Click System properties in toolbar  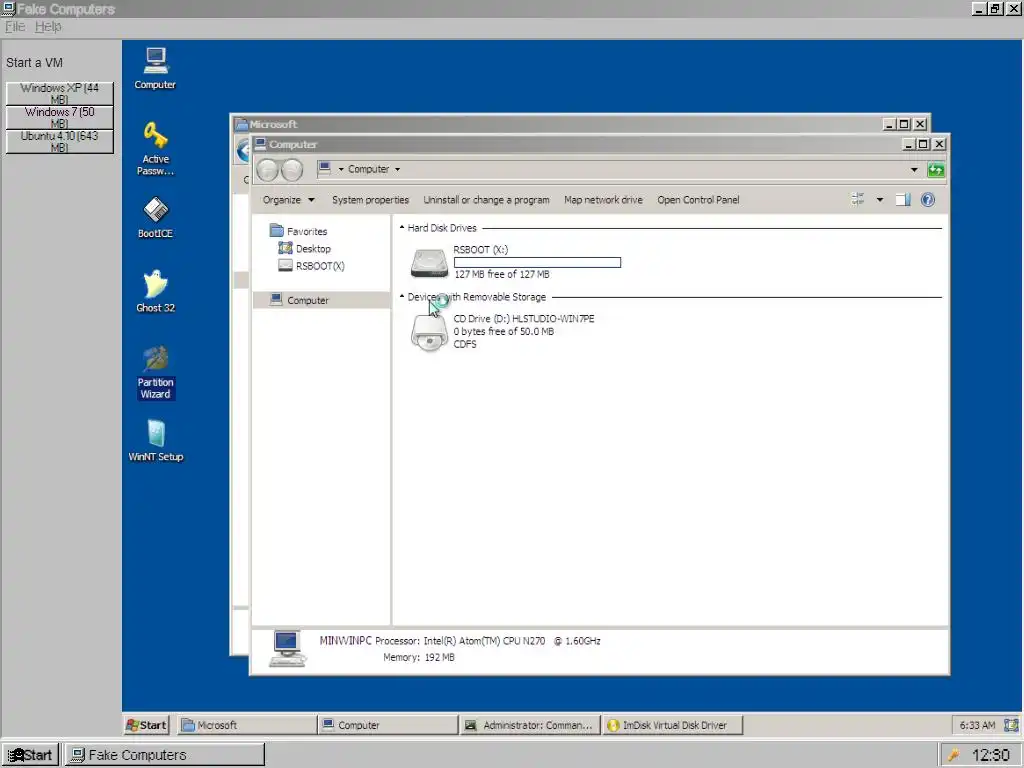pos(370,200)
